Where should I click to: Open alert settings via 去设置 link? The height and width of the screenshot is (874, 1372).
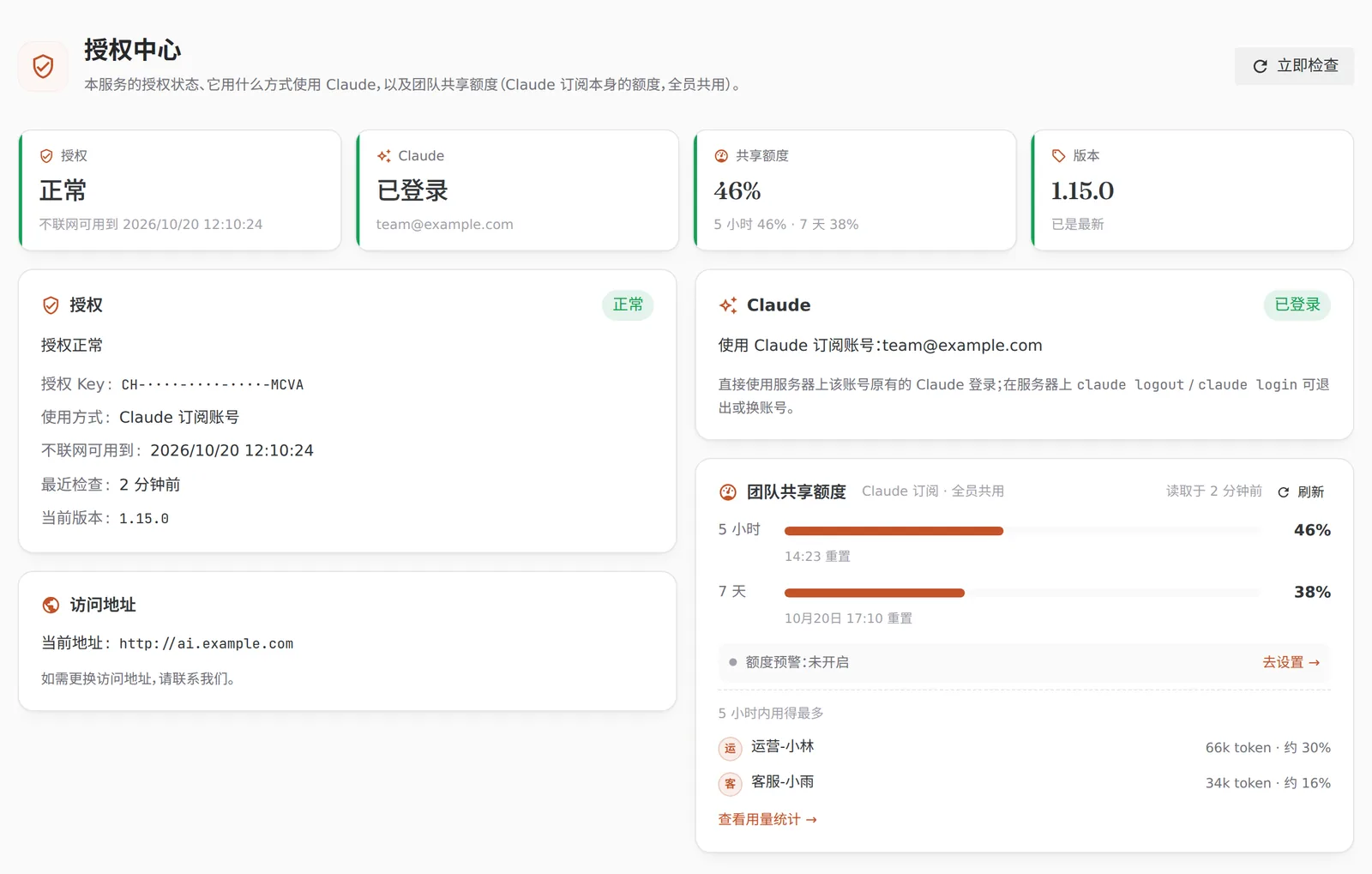[1291, 662]
